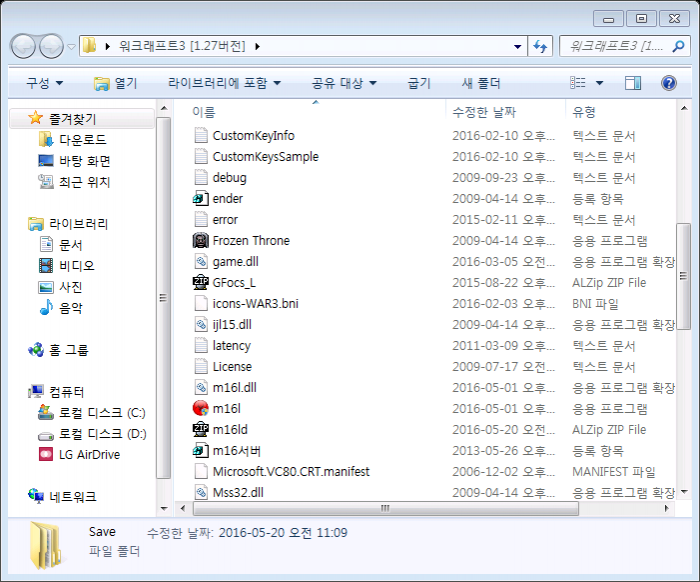
Task: Open 음악 library in sidebar
Action: 61,308
